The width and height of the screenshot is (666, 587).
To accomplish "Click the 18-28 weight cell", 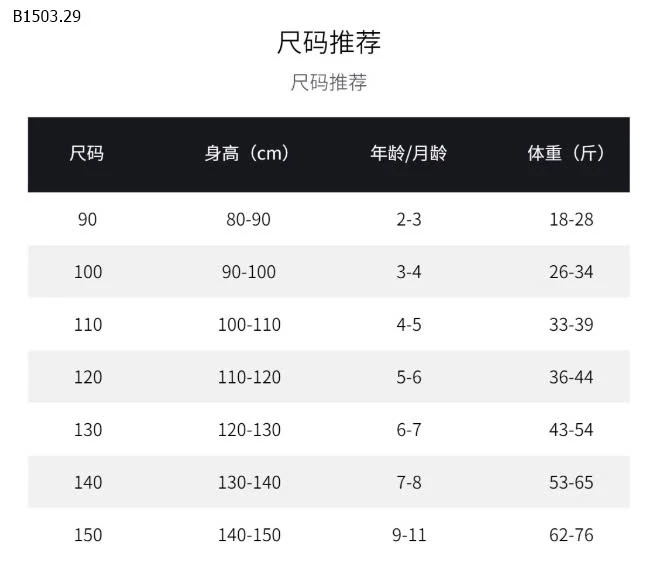I will coord(571,219).
